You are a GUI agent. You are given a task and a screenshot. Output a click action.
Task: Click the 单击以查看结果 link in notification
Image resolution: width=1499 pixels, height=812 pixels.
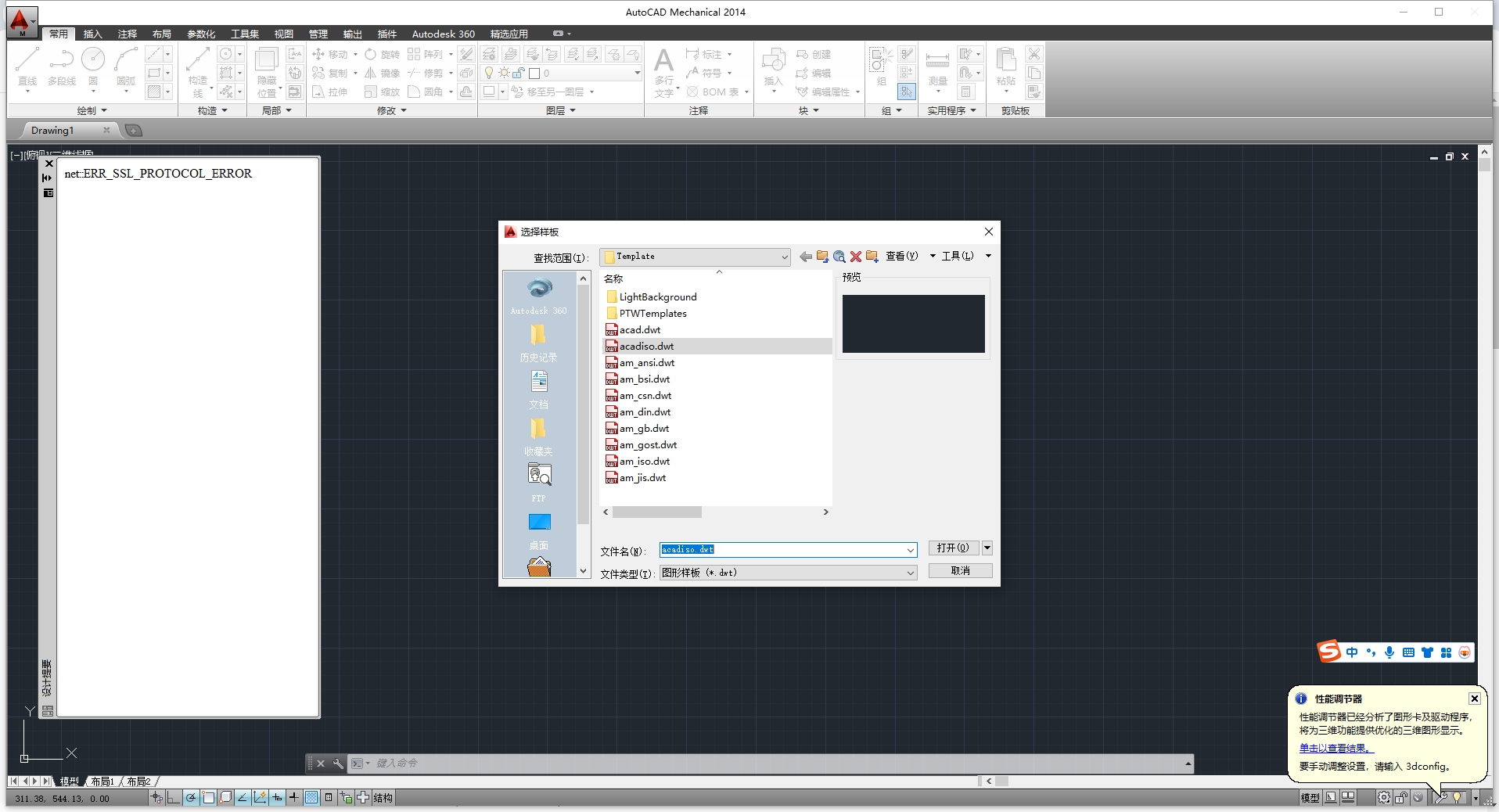pyautogui.click(x=1335, y=749)
